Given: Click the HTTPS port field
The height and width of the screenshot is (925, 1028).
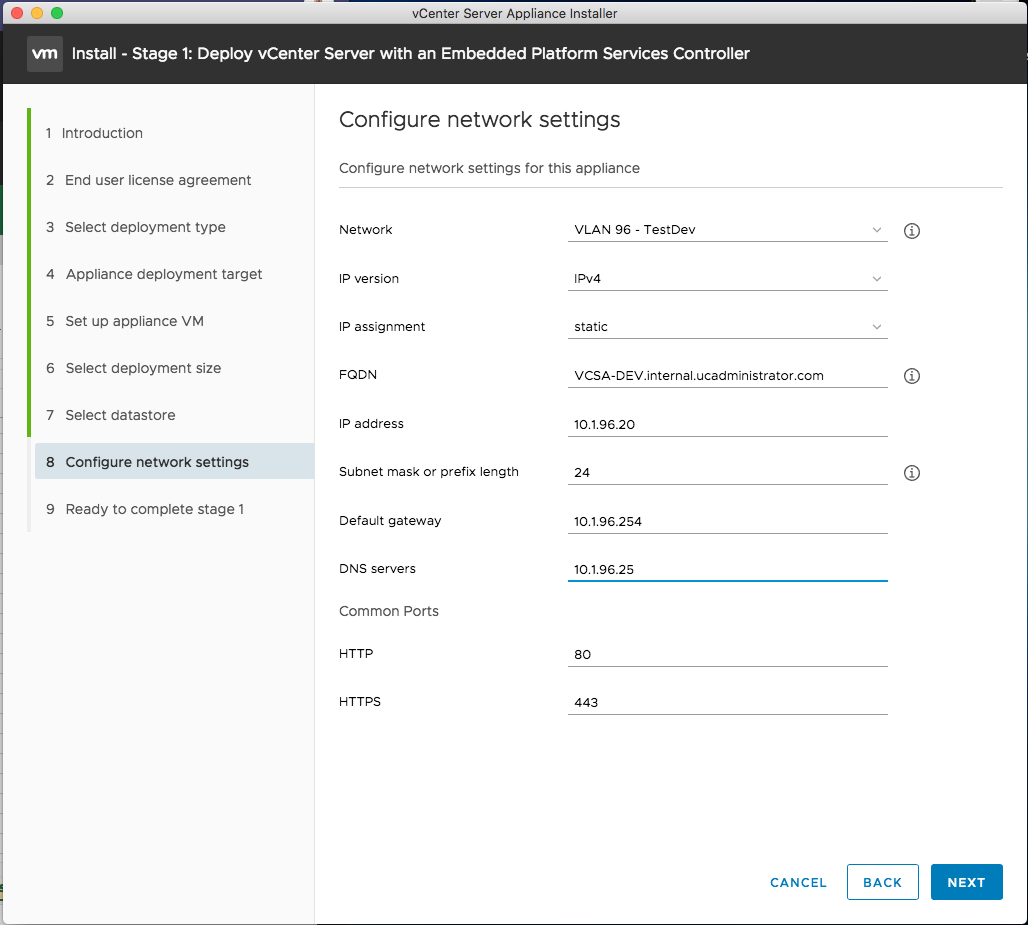Looking at the screenshot, I should tap(727, 702).
